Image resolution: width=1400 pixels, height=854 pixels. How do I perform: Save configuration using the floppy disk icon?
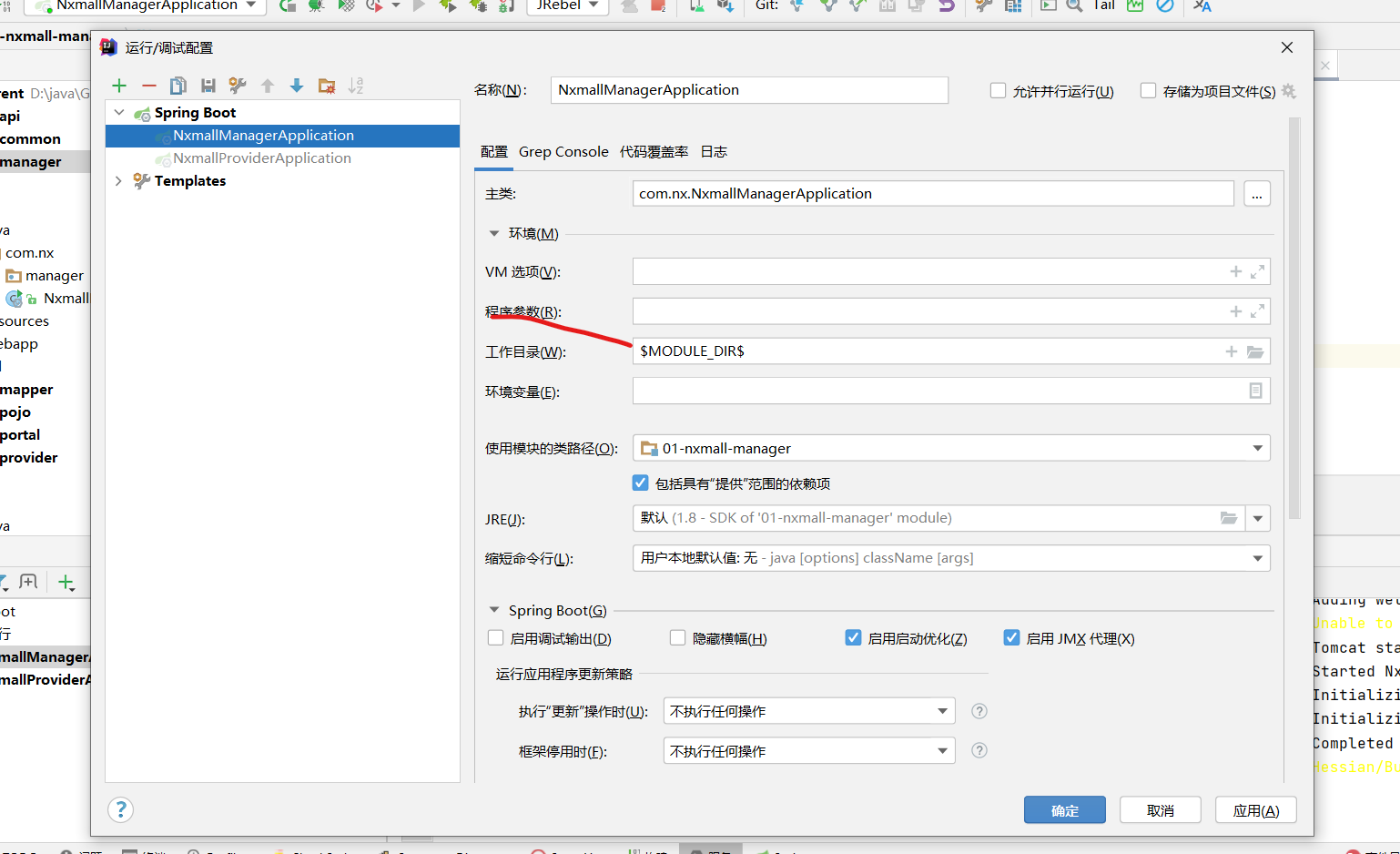tap(208, 86)
